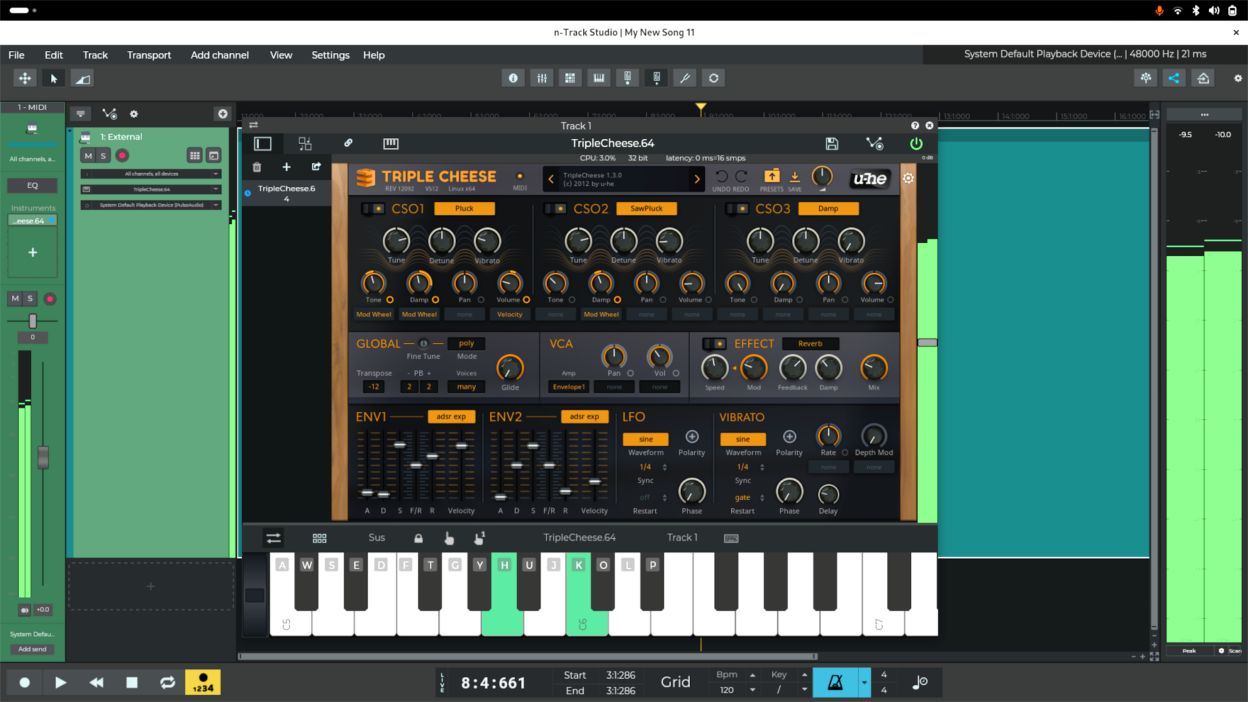Add a new track with the plus button
Viewport: 1248px width, 702px height.
[x=222, y=114]
